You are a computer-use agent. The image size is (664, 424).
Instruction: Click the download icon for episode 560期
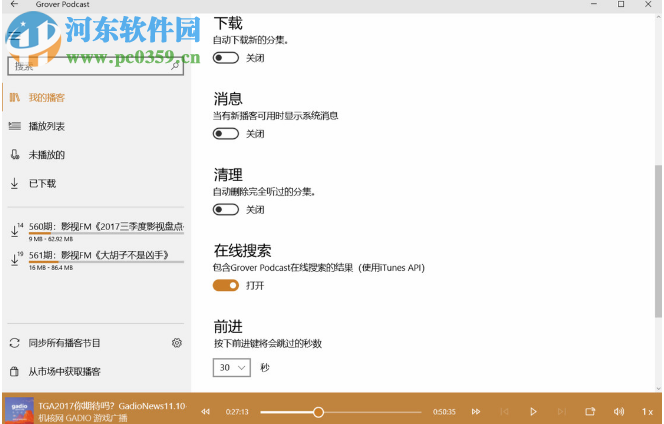pyautogui.click(x=14, y=231)
